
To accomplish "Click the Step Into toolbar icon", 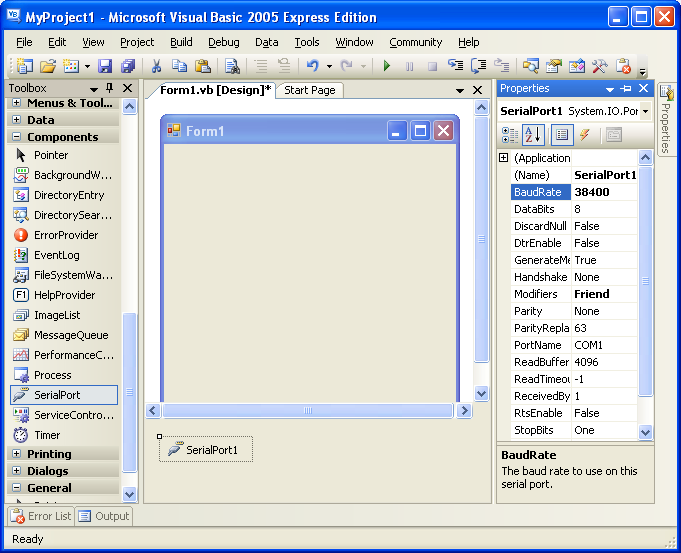I will [456, 66].
